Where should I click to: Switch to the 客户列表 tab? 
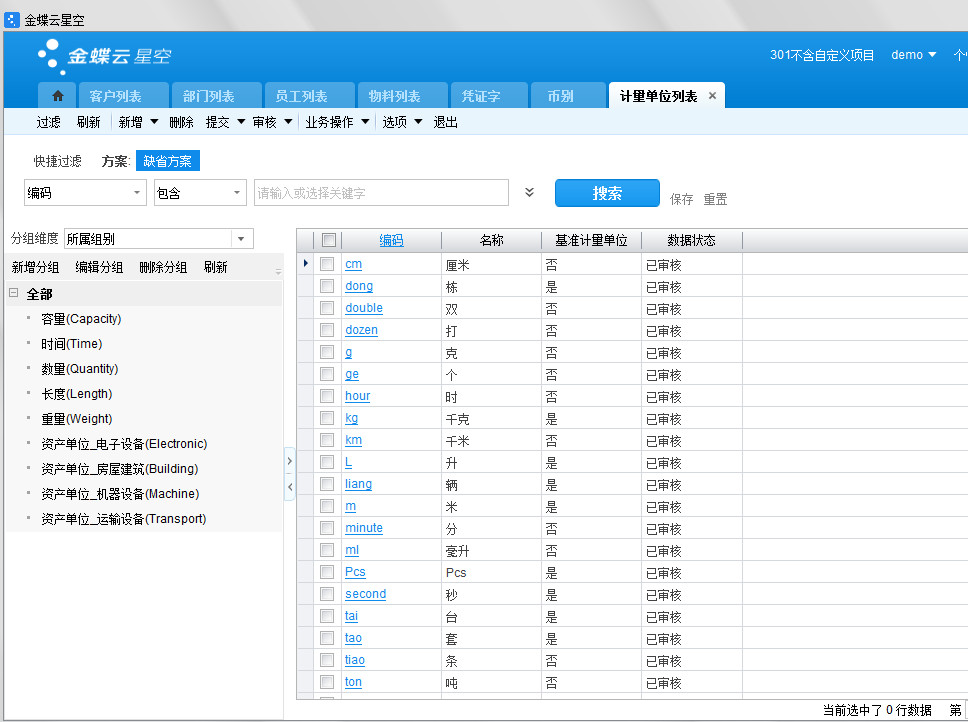[115, 96]
